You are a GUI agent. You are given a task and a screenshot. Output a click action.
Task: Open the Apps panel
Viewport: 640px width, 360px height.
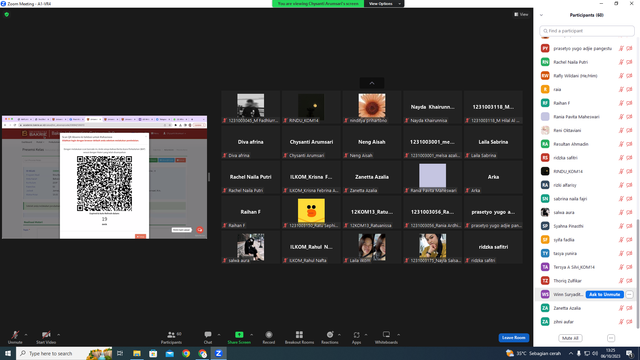356,337
